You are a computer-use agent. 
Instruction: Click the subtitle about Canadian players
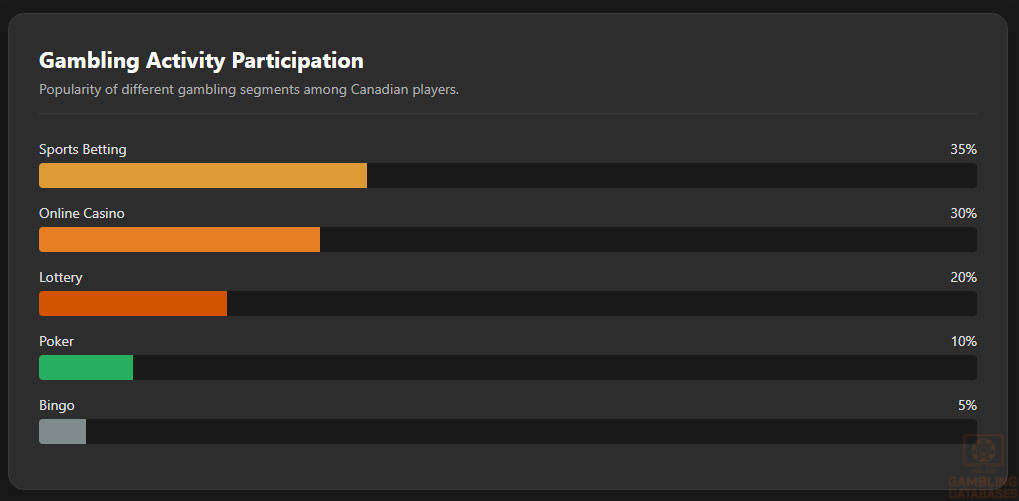point(249,90)
